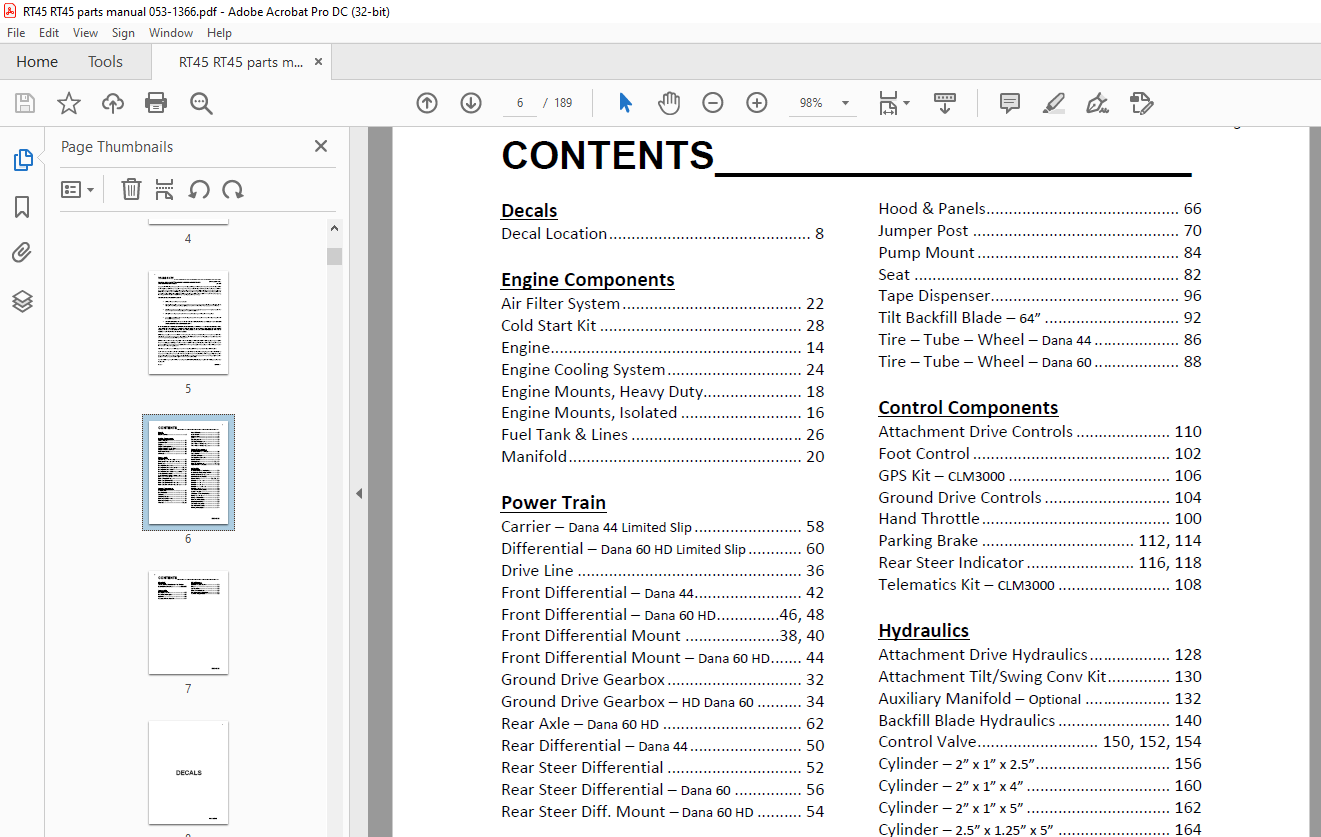Image resolution: width=1321 pixels, height=837 pixels.
Task: Open the View menu
Action: click(x=86, y=33)
